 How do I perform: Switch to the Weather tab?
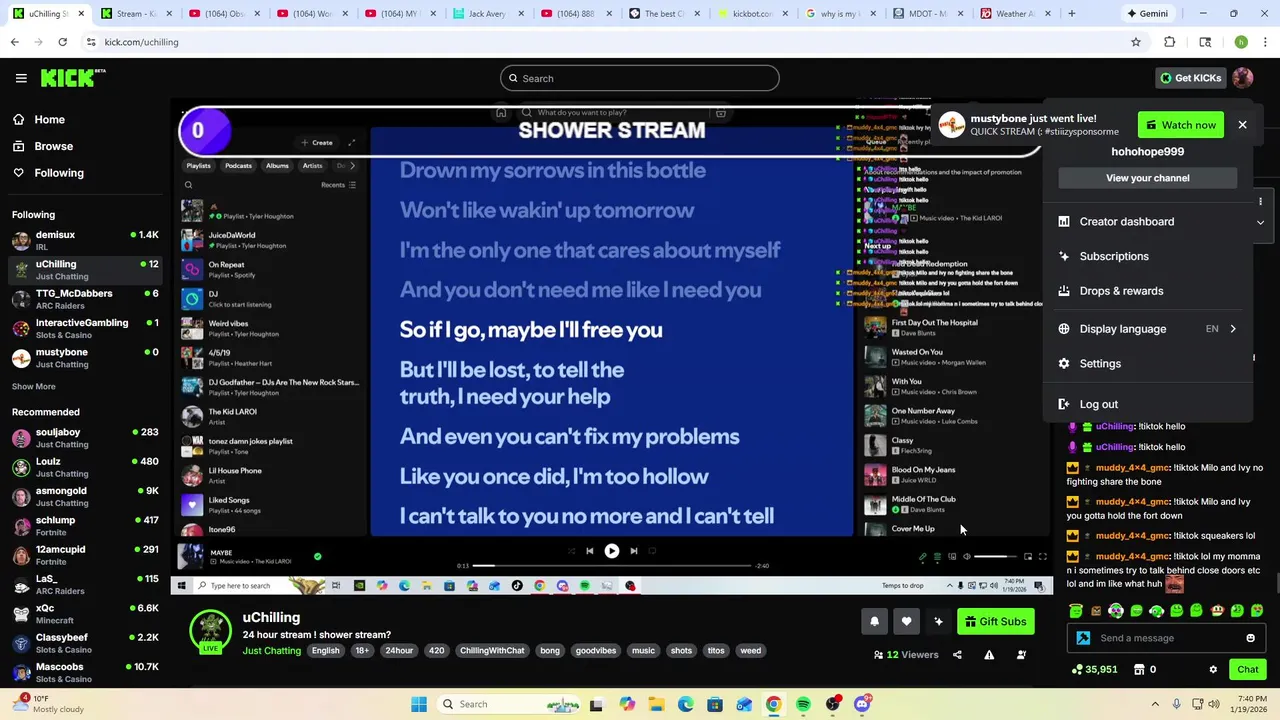pos(1013,14)
